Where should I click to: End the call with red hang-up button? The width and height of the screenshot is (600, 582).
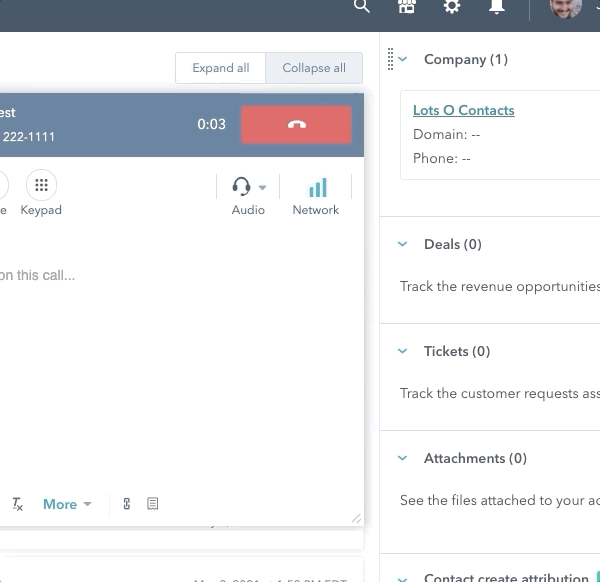(x=296, y=125)
